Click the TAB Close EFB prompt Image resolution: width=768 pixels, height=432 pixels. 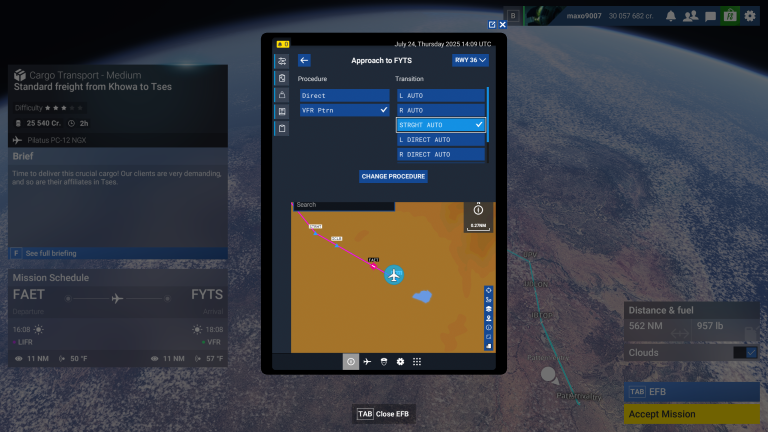click(383, 414)
